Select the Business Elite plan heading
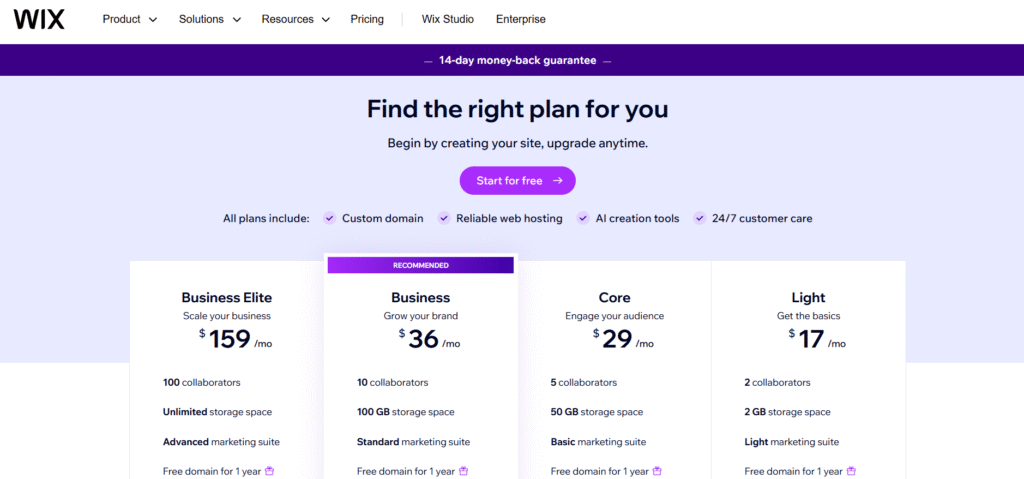 coord(227,297)
